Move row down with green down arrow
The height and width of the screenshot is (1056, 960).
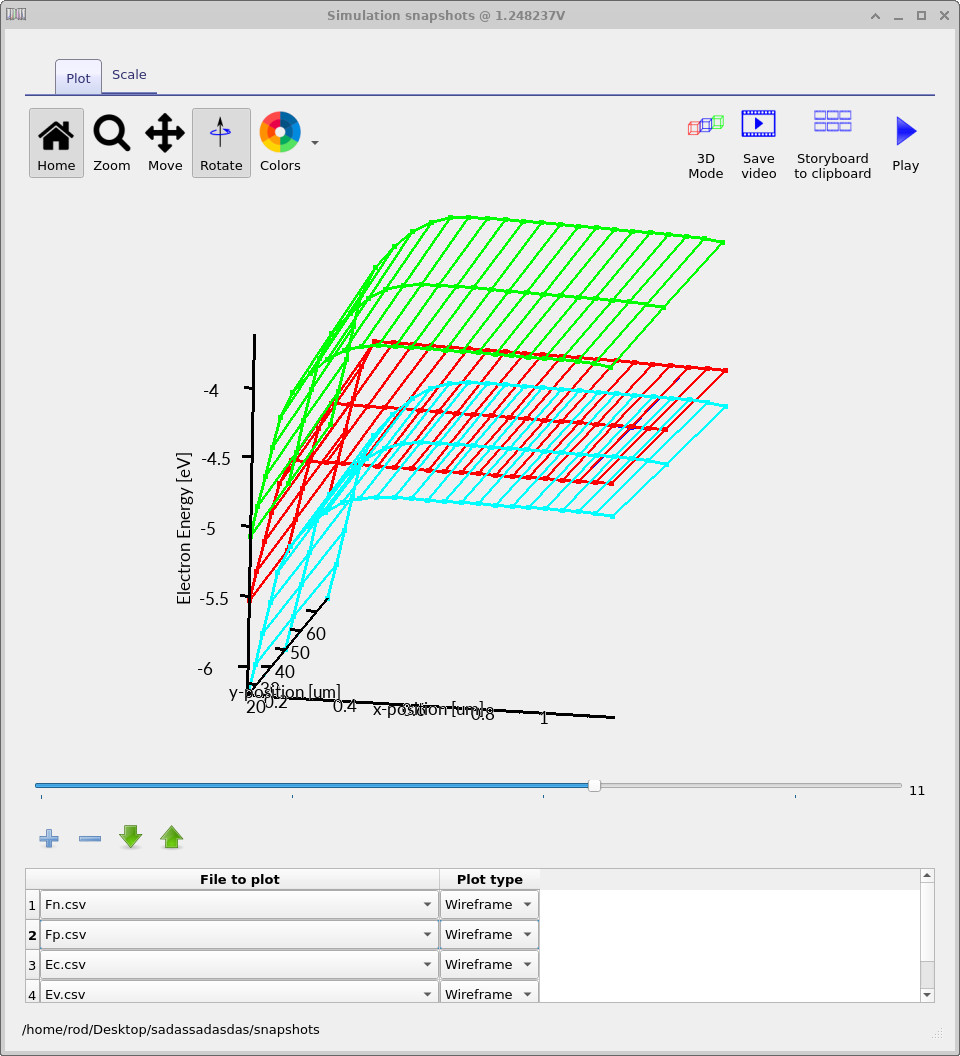pos(131,837)
